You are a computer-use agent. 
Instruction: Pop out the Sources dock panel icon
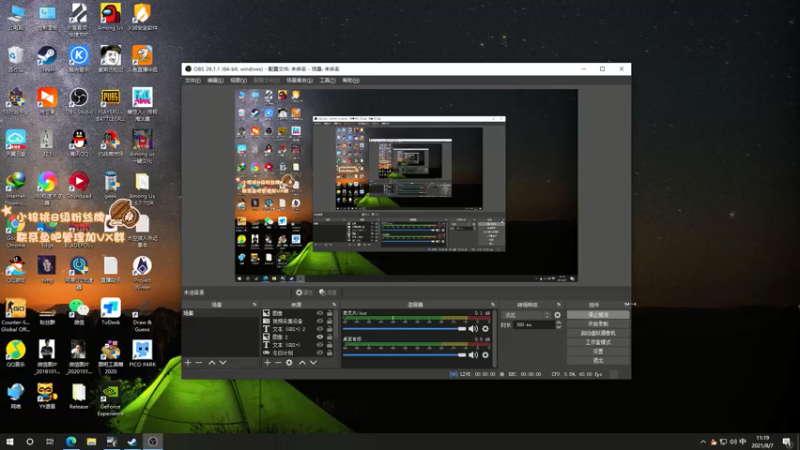[x=334, y=305]
